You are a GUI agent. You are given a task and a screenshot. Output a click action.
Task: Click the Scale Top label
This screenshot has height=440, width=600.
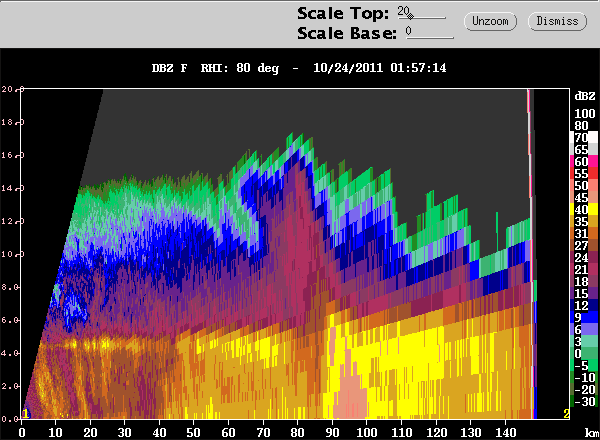coord(342,13)
